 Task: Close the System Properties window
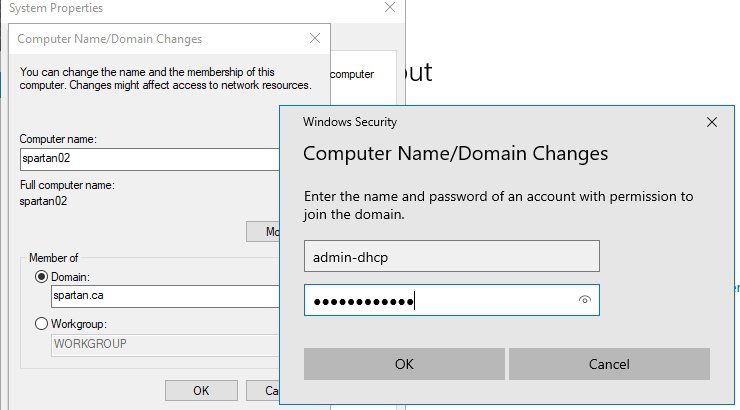coord(387,8)
